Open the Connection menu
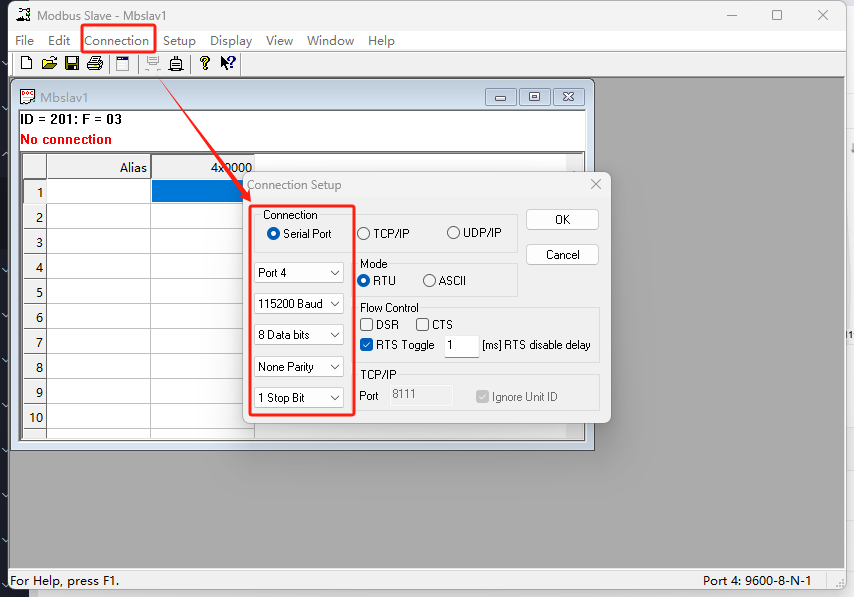The width and height of the screenshot is (854, 597). click(117, 41)
